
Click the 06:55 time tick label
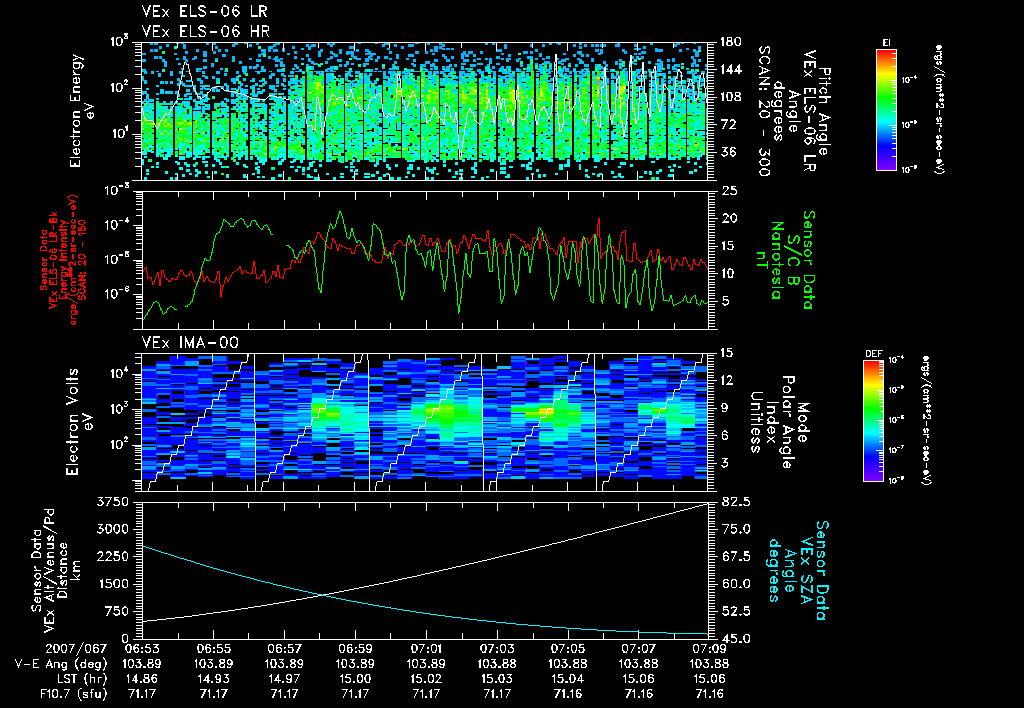point(213,649)
